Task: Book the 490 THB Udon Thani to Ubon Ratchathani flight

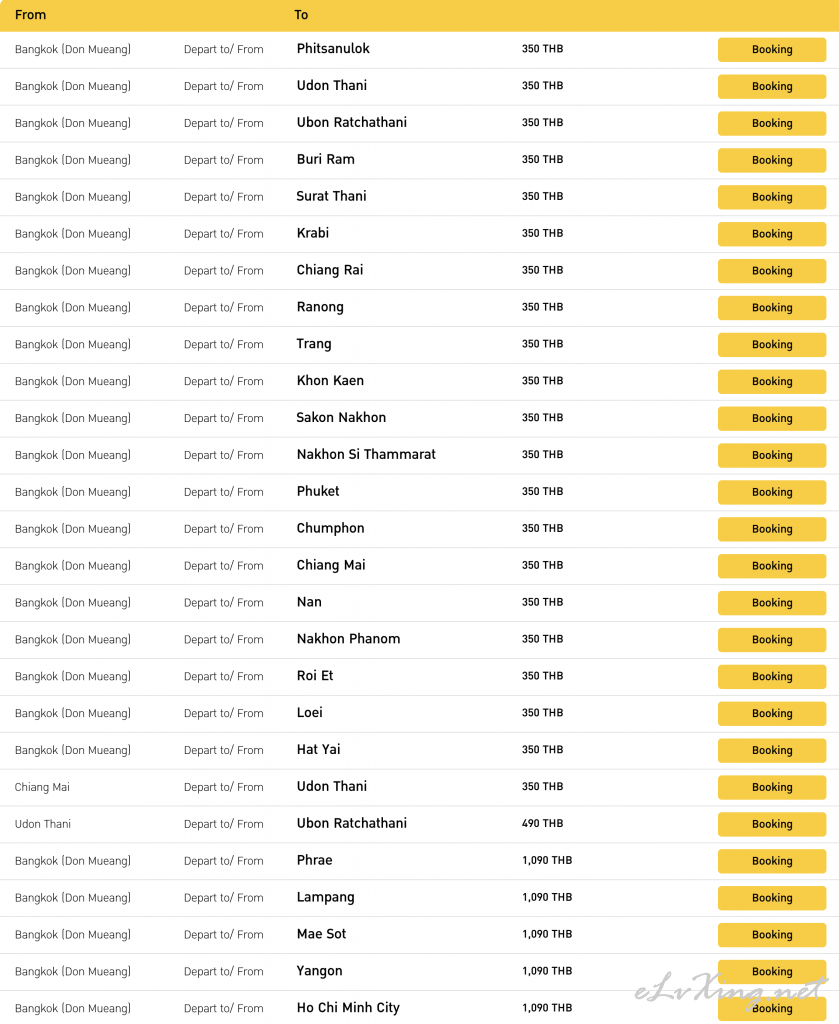Action: 772,824
